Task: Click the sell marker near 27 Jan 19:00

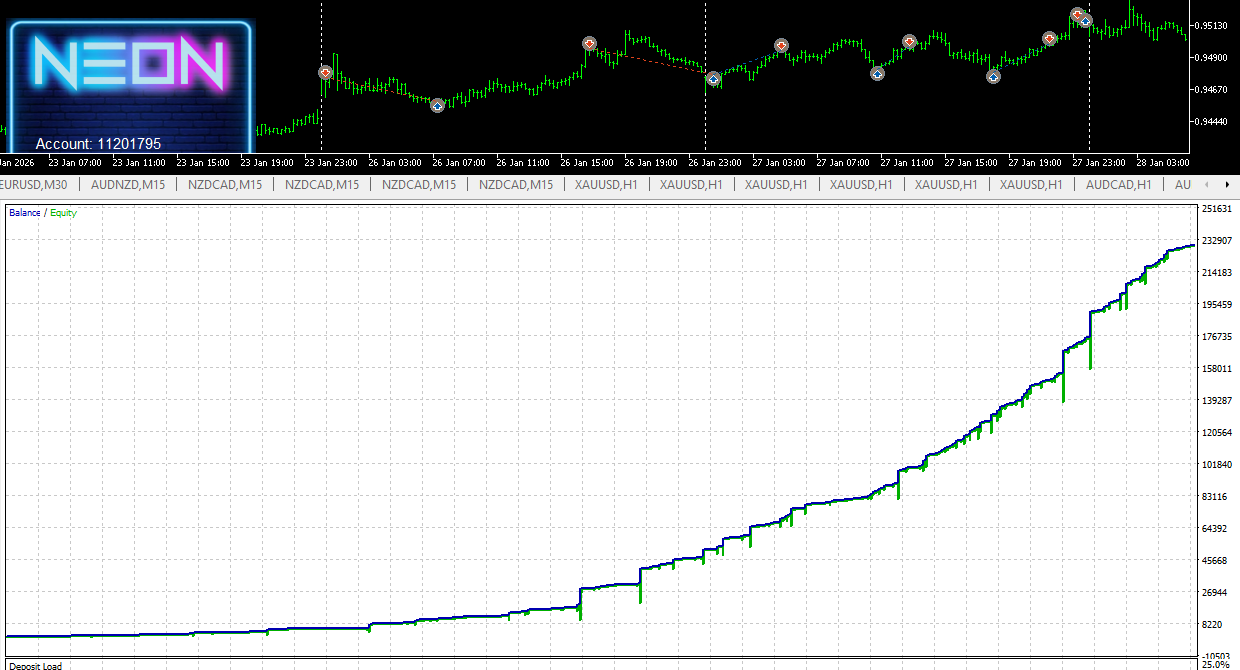Action: tap(1049, 39)
